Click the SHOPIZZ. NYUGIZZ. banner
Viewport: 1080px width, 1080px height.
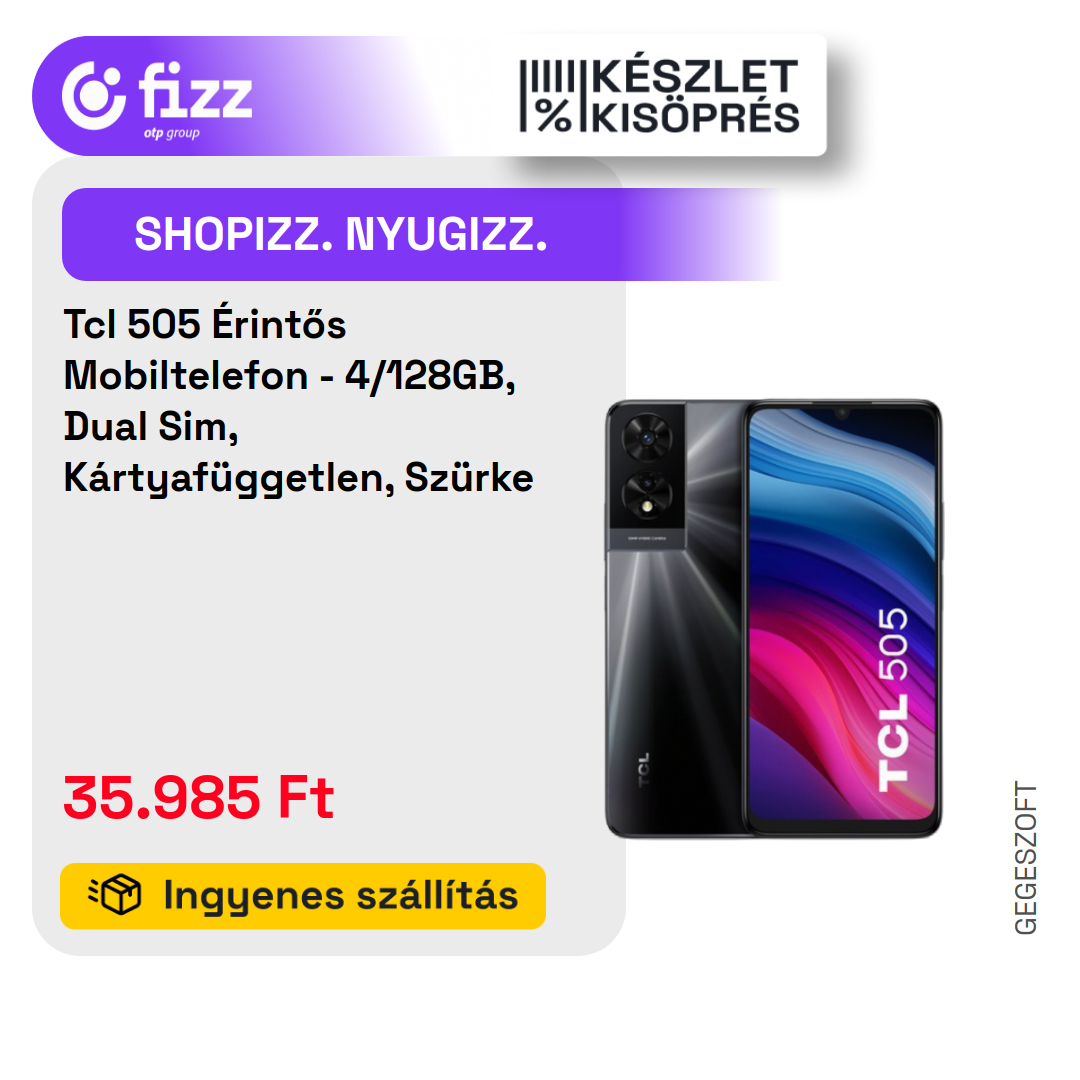(x=422, y=234)
